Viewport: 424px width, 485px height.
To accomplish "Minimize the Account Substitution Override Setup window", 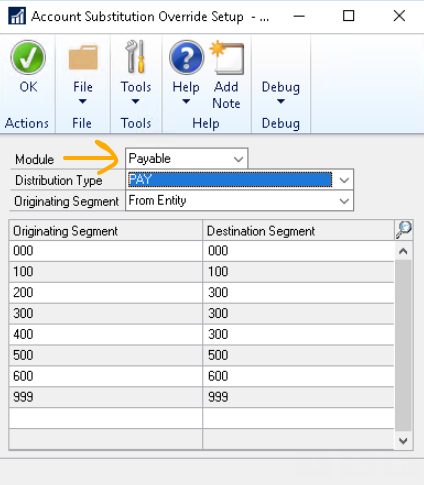I will (299, 16).
